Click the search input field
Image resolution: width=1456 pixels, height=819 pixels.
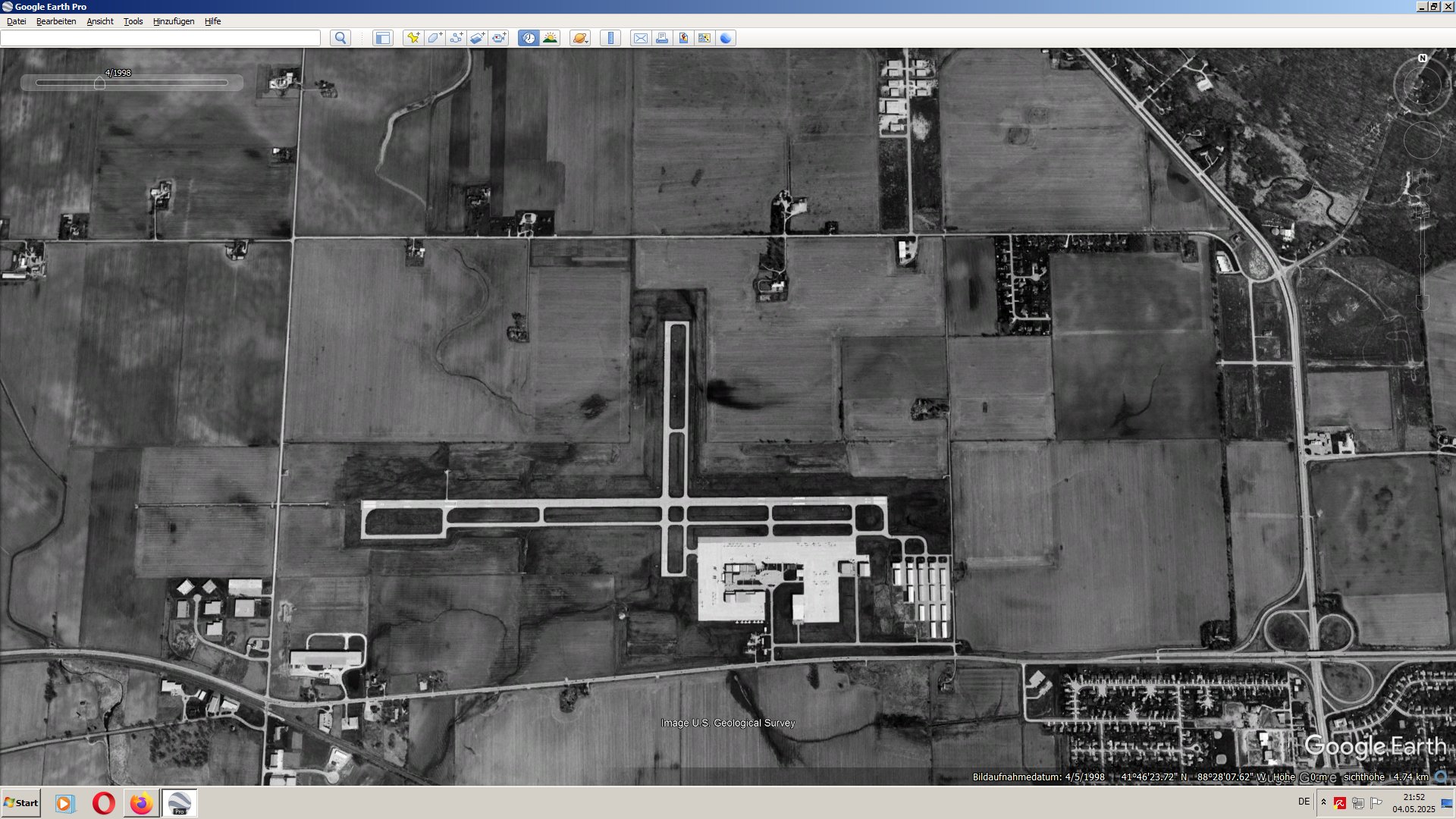pos(161,38)
